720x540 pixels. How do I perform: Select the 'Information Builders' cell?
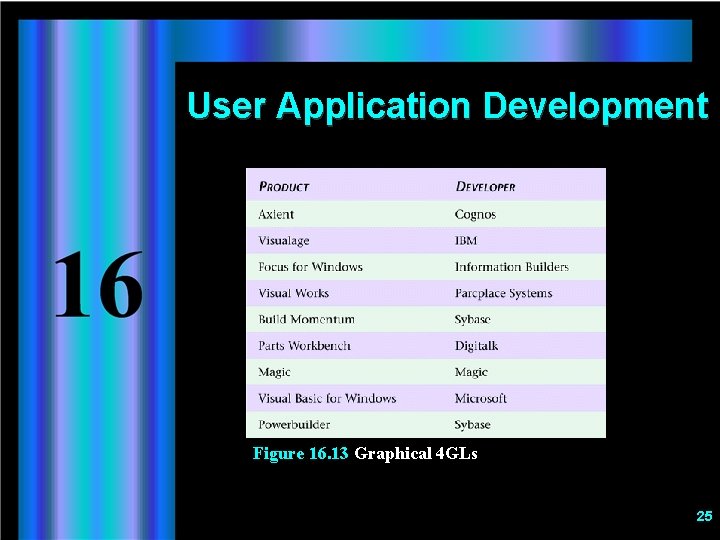coord(512,267)
